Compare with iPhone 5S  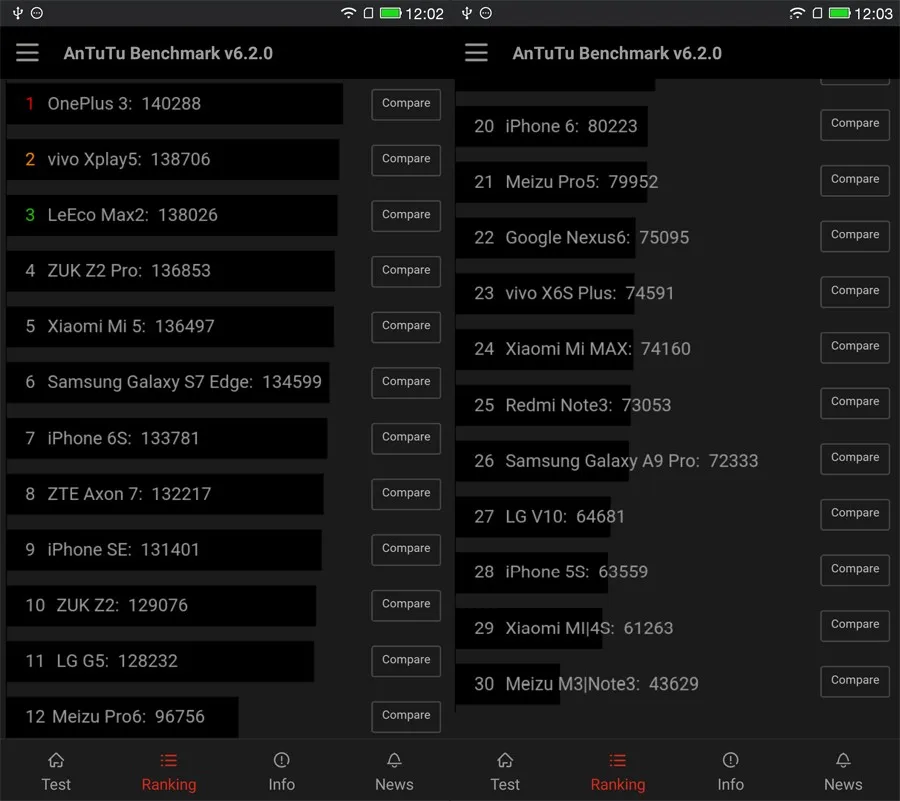pos(855,569)
